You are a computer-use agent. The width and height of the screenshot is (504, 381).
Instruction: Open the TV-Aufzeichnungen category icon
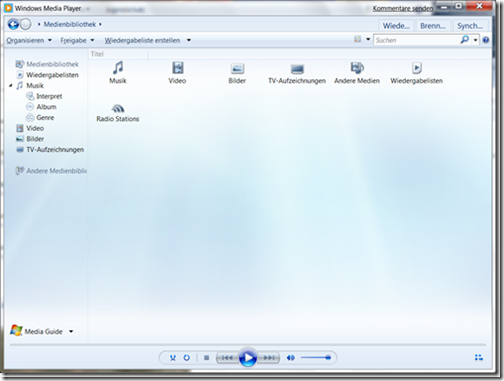tap(297, 73)
